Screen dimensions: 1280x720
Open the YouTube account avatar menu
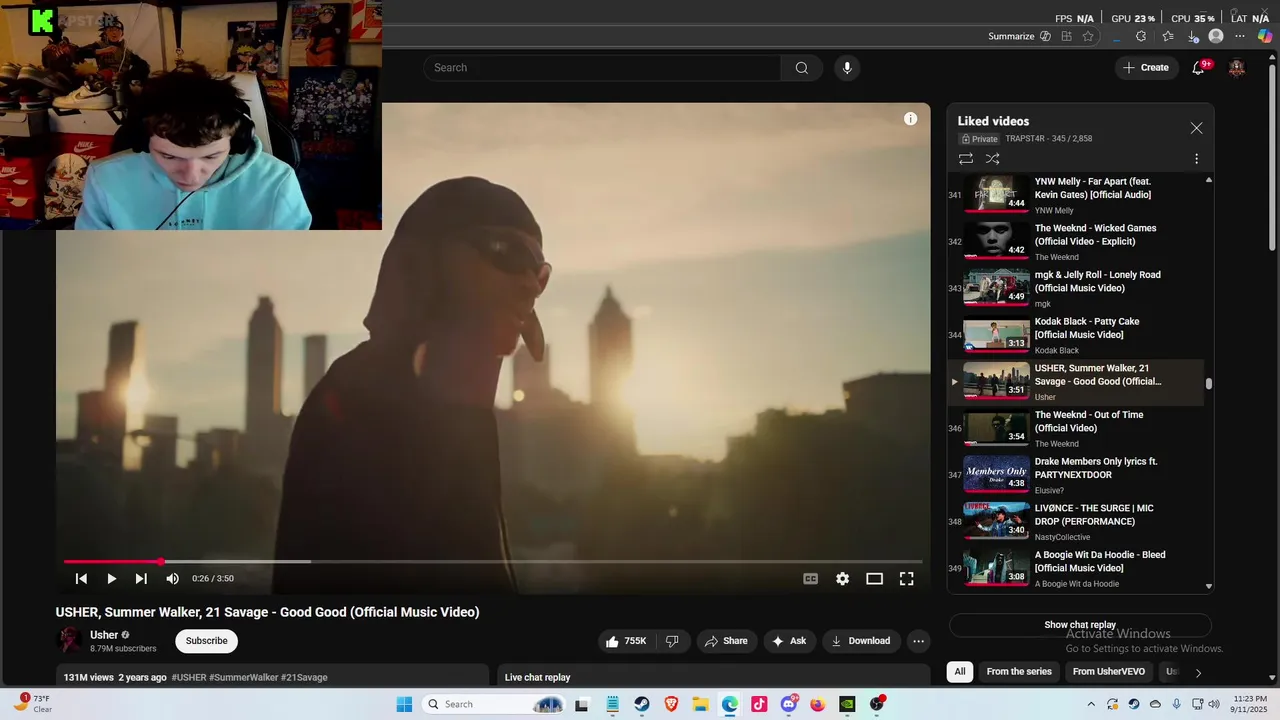click(1237, 68)
